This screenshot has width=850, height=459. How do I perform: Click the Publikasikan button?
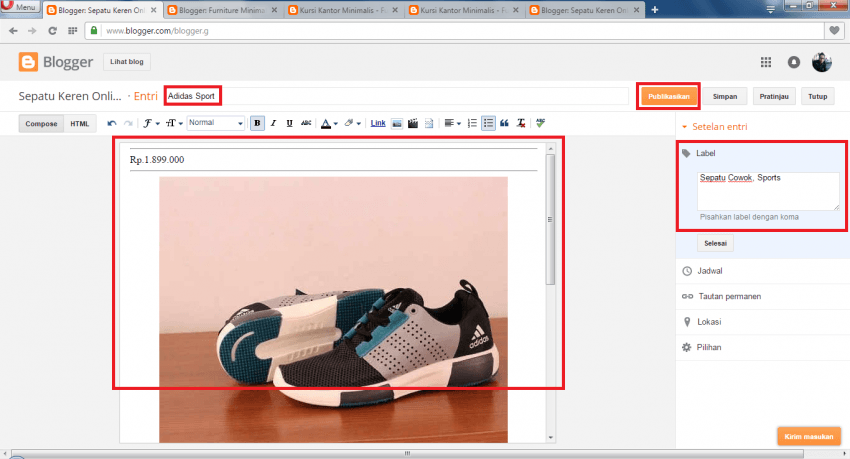tap(668, 96)
